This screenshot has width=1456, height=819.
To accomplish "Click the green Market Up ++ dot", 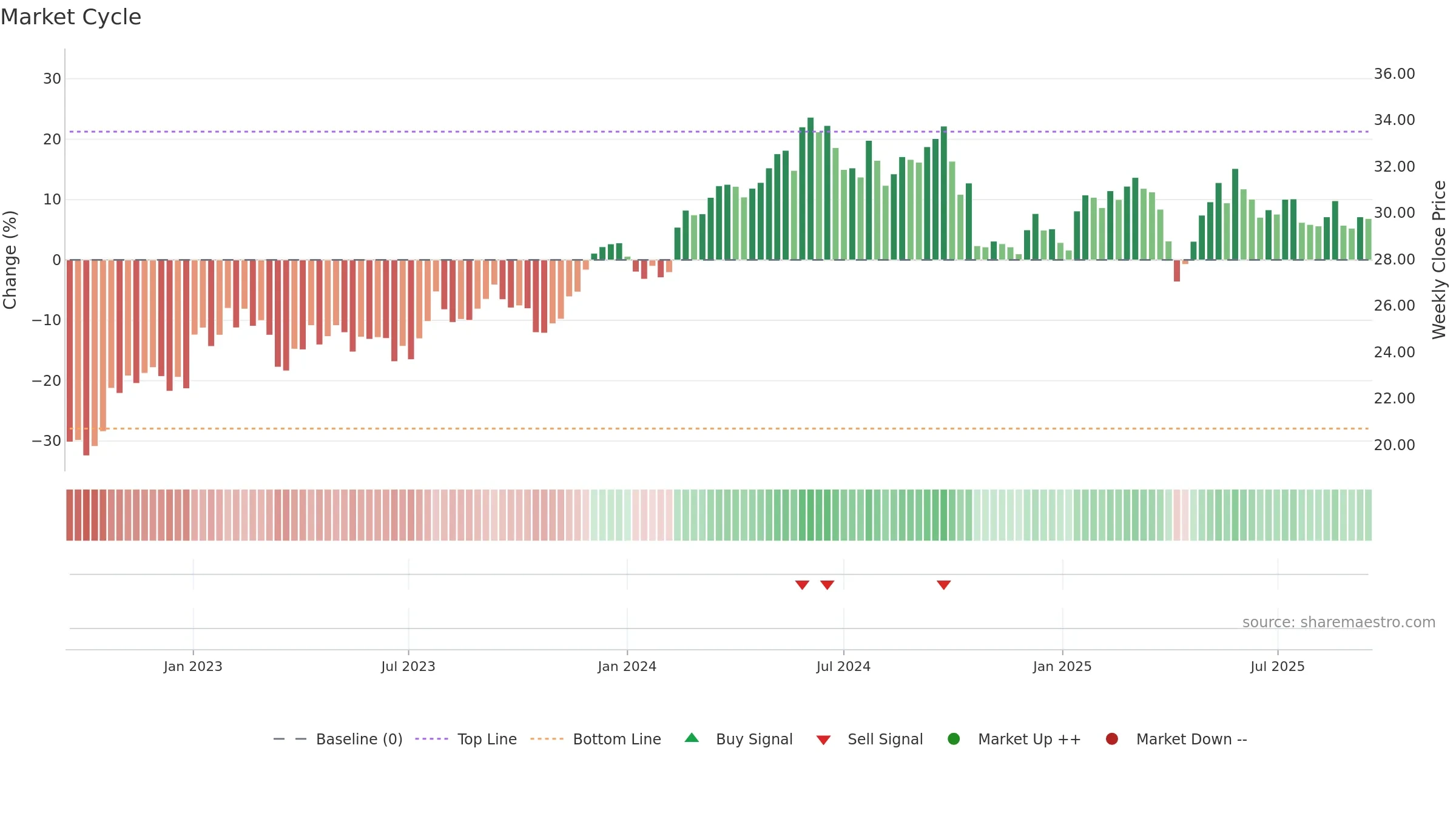I will [x=954, y=739].
